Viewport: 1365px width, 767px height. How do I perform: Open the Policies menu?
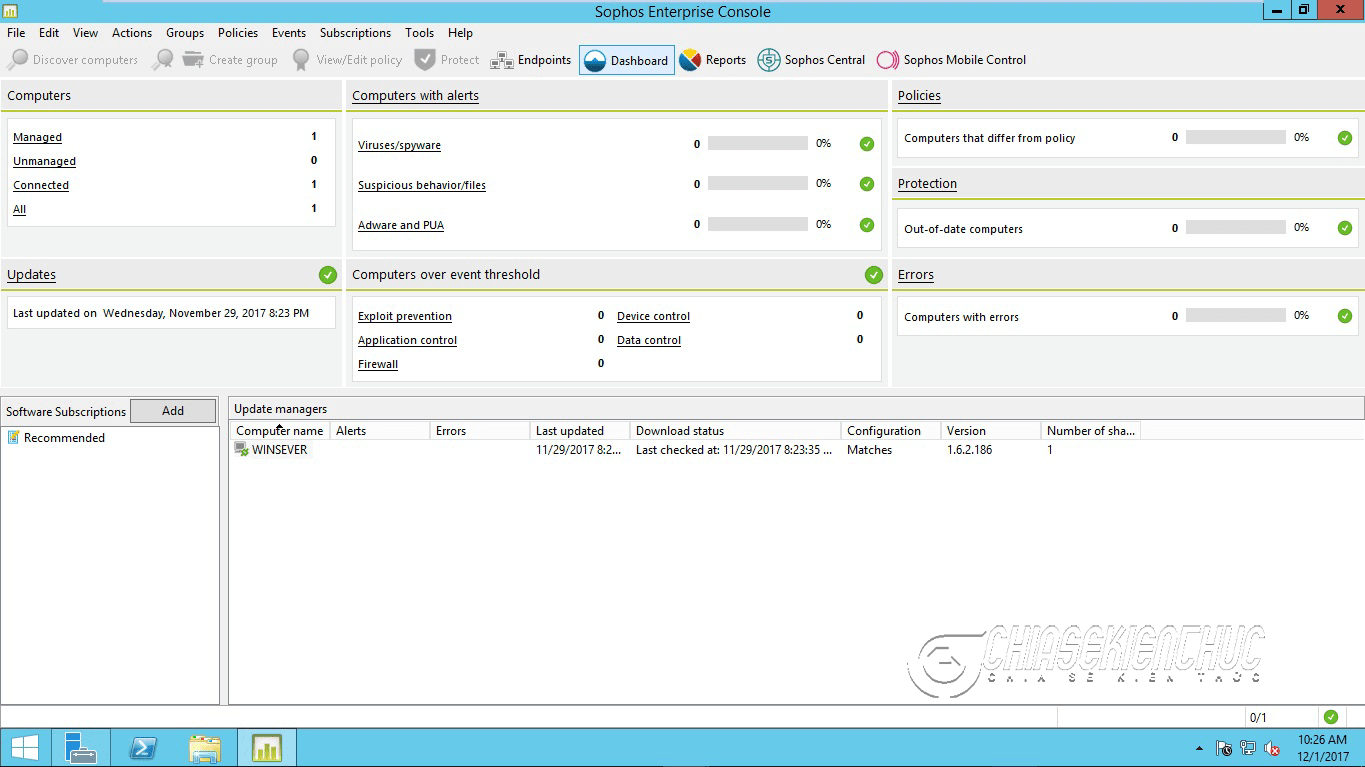tap(238, 33)
